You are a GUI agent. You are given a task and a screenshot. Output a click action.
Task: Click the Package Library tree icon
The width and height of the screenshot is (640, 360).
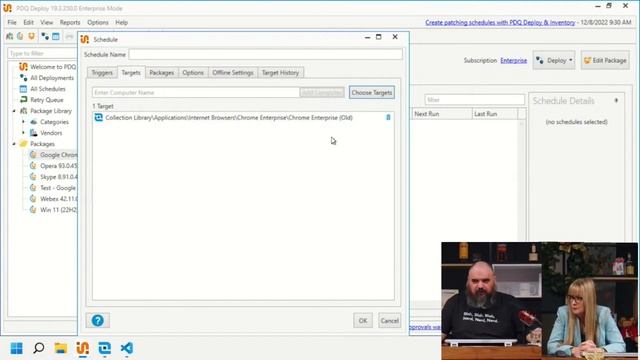pos(24,111)
